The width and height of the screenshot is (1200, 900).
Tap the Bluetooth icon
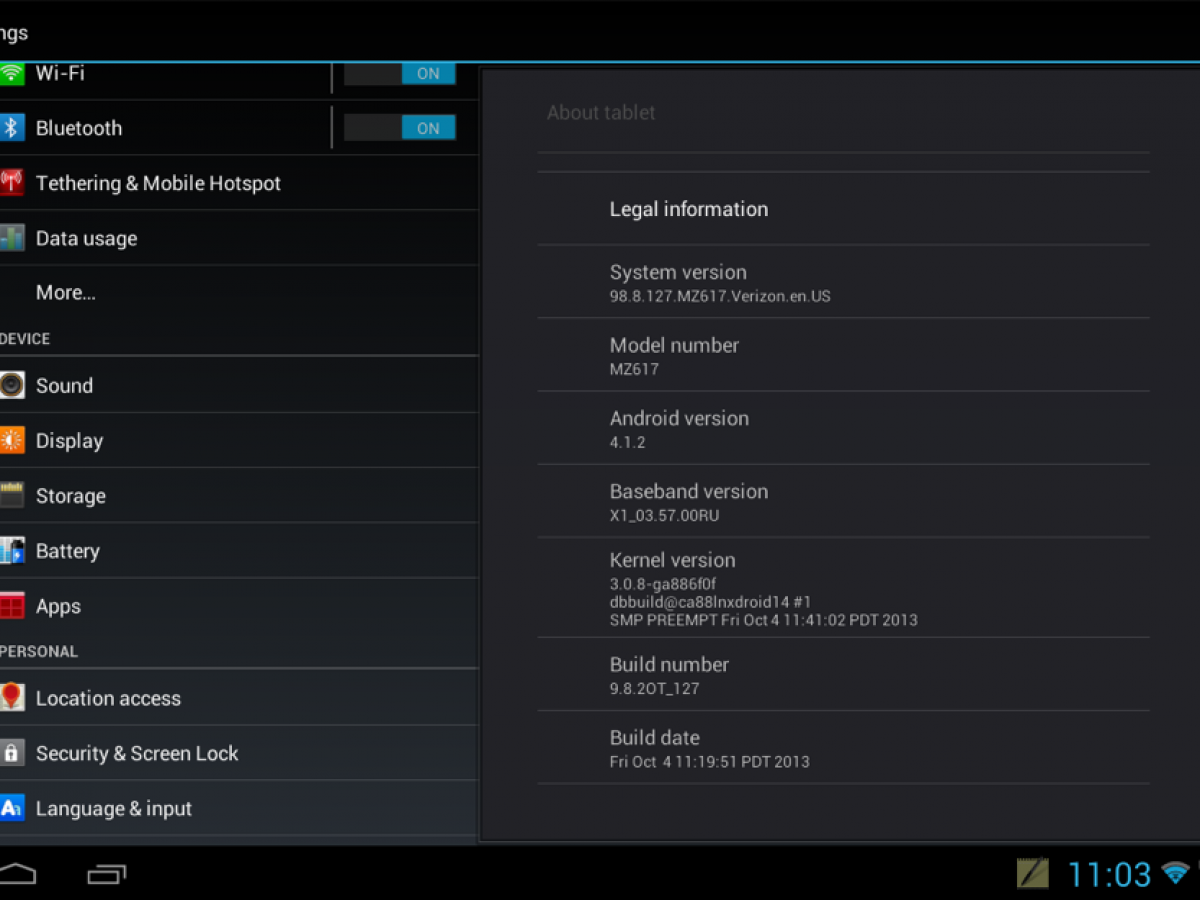tap(12, 128)
